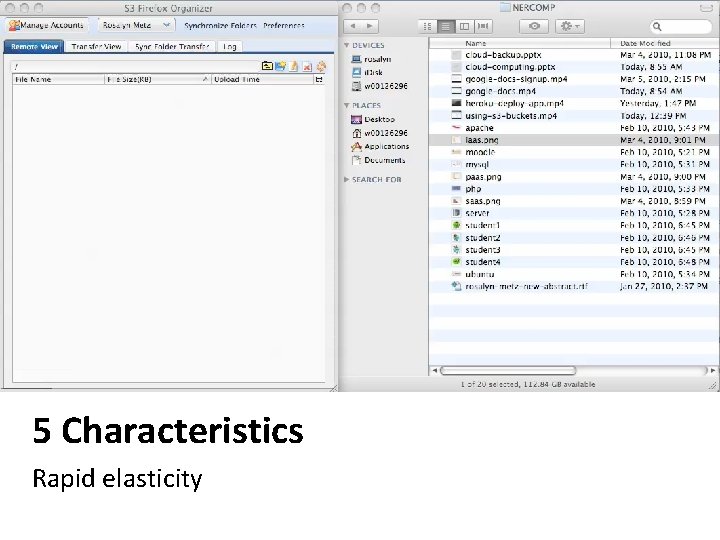
Task: Go forward in the NERCOMP Finder window
Action: coord(370,26)
